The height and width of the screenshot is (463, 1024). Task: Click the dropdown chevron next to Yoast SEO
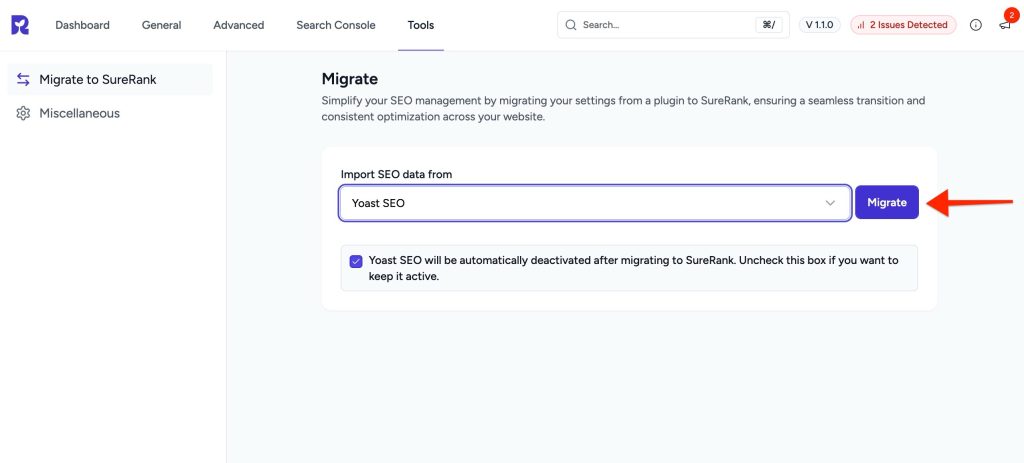(830, 203)
